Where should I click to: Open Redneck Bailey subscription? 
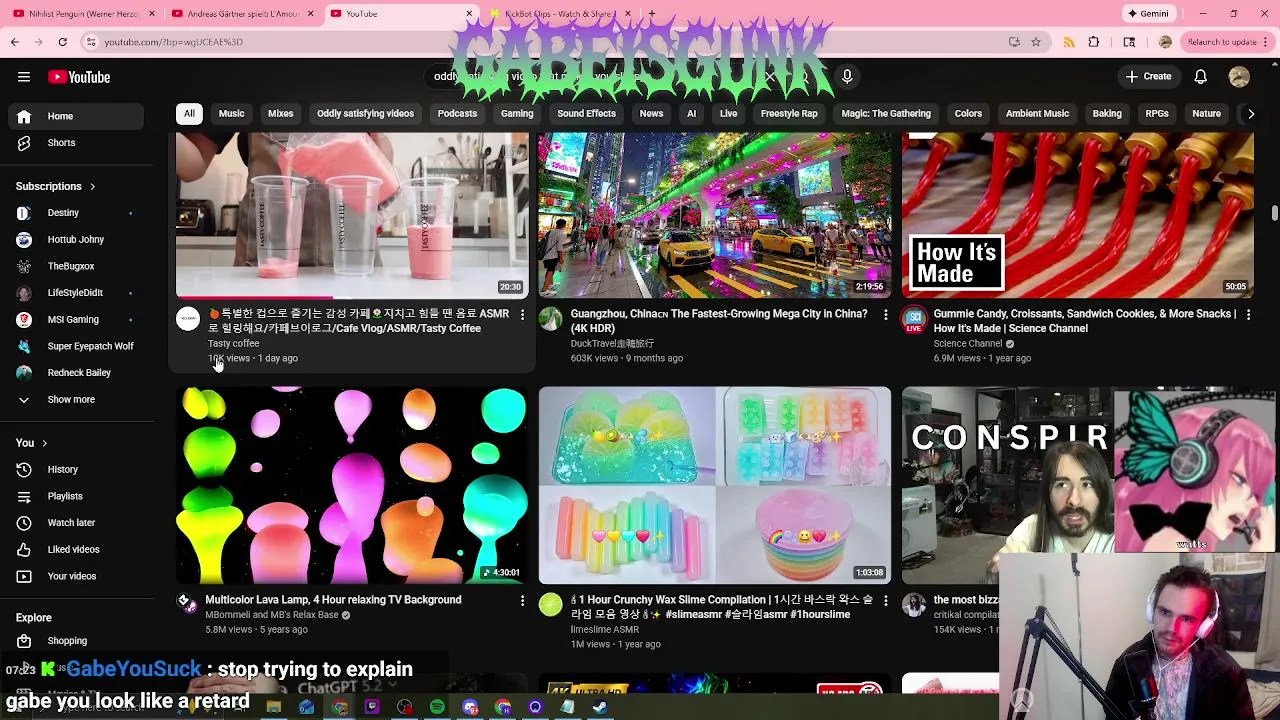click(x=76, y=373)
